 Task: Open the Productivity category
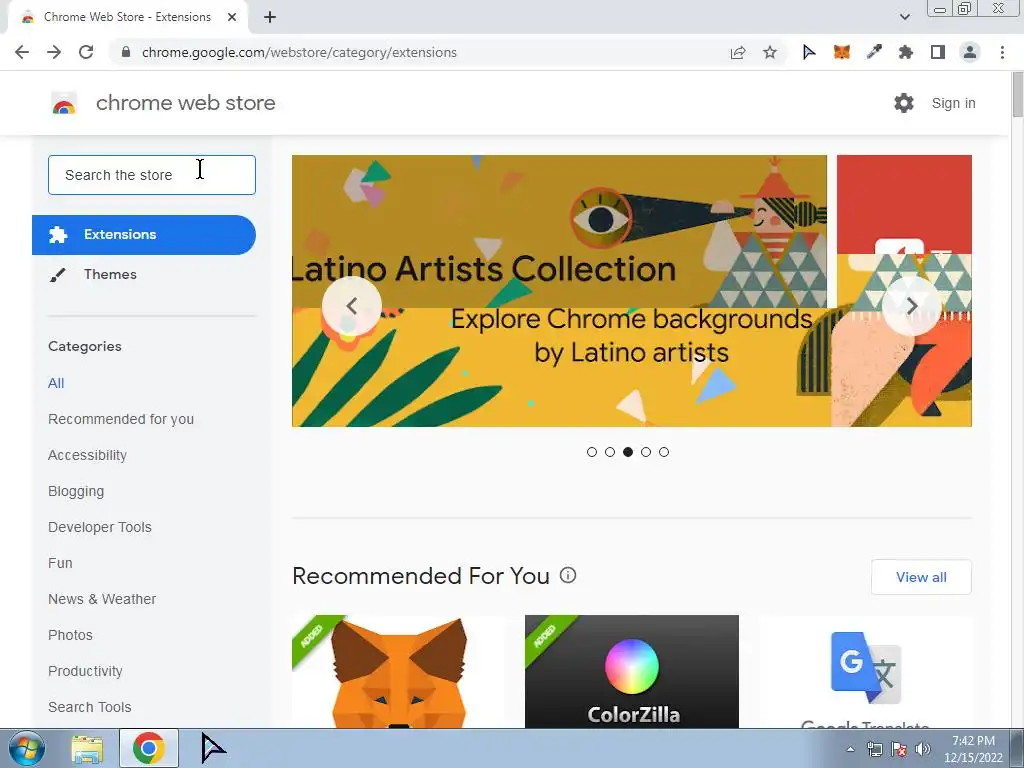pyautogui.click(x=86, y=671)
